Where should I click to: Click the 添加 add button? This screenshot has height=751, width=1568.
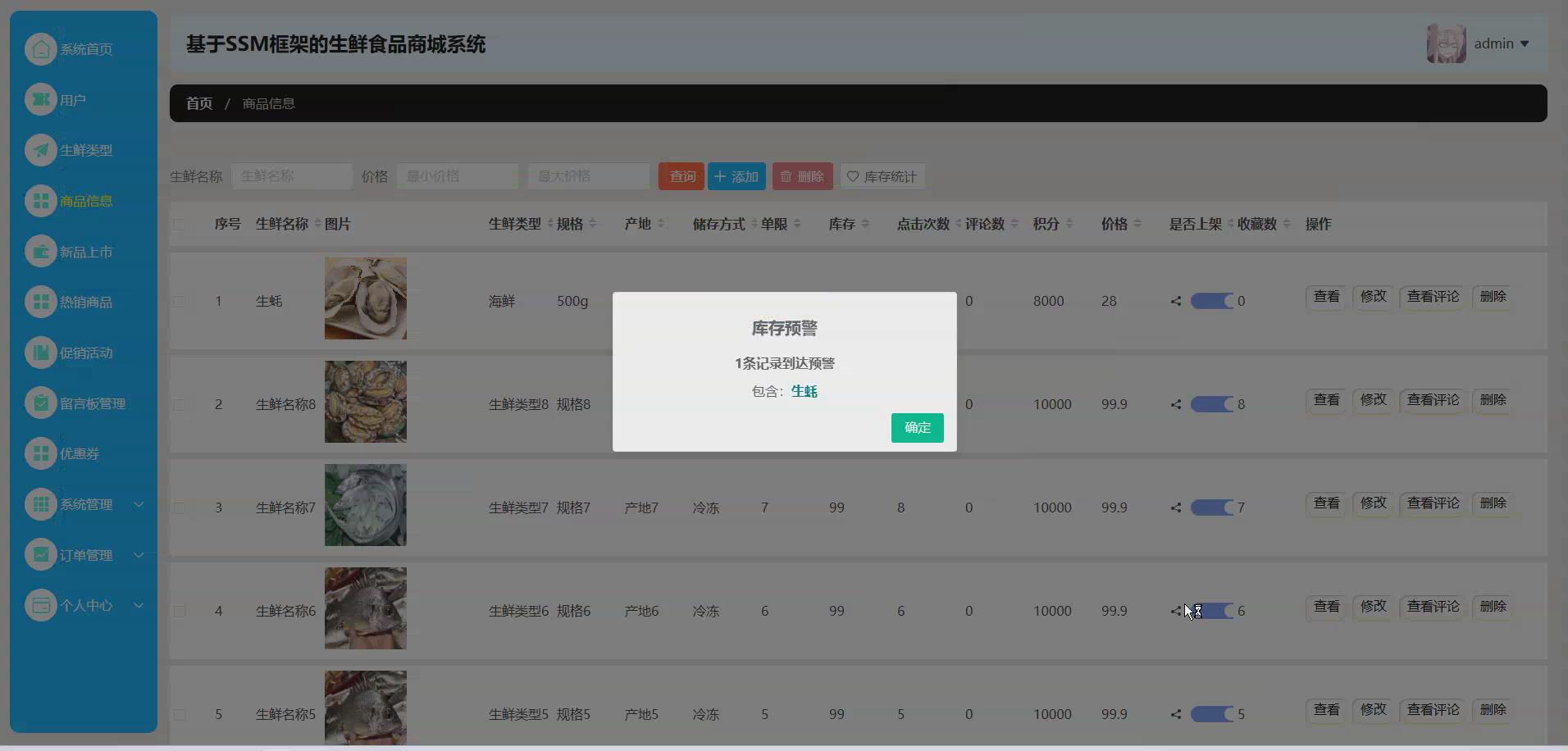click(736, 176)
